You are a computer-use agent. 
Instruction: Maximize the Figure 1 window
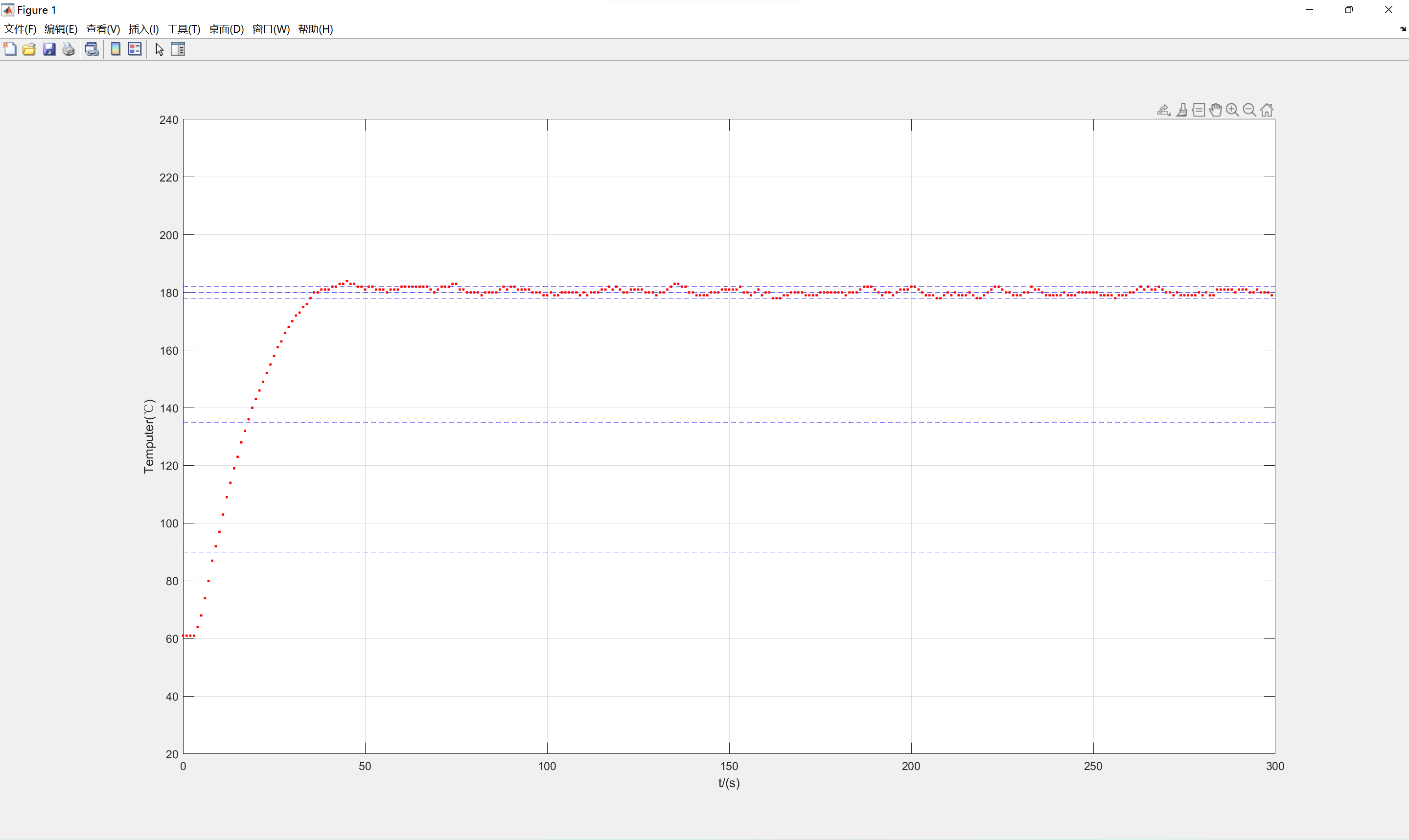point(1349,10)
